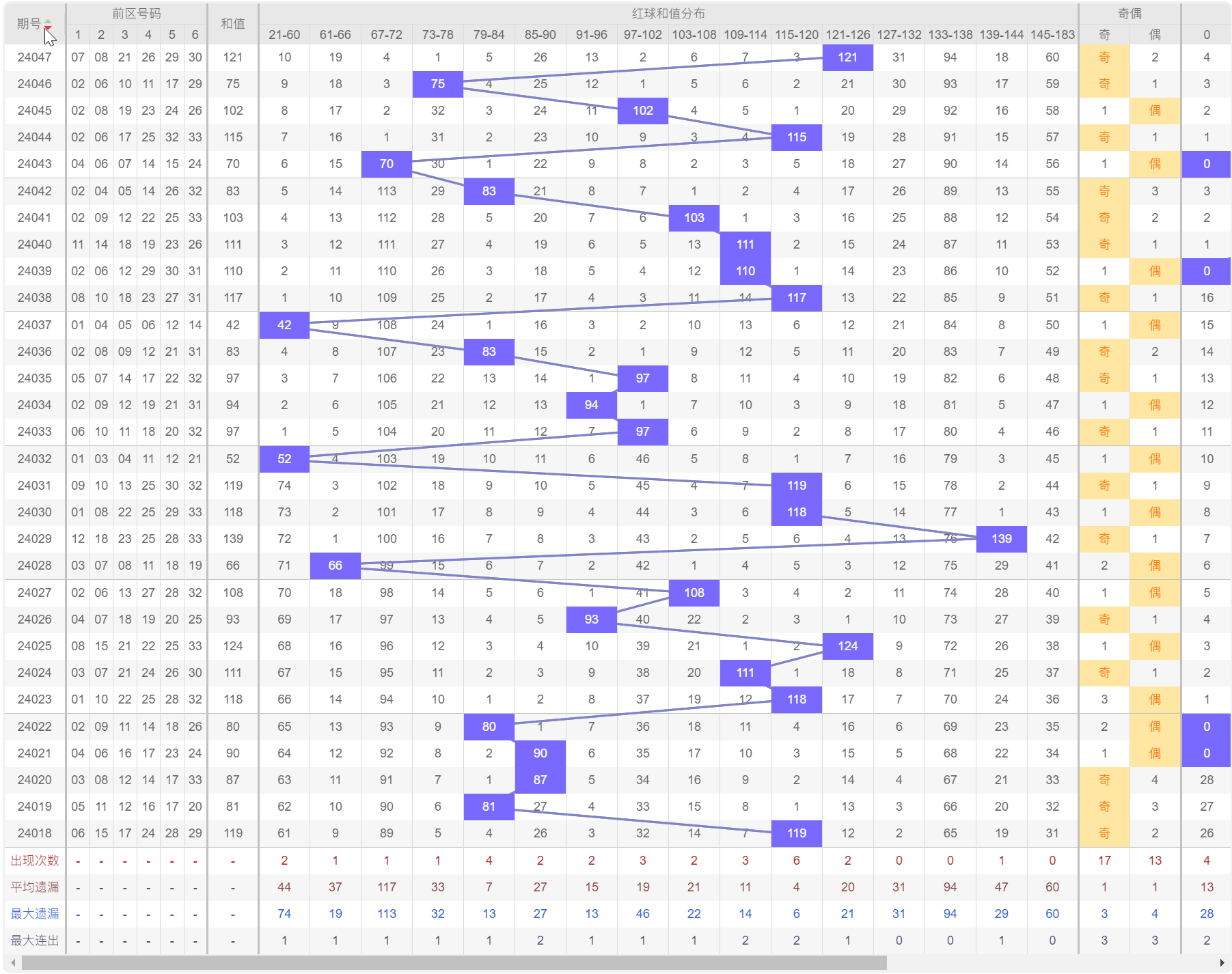Click the 最大遗漏 value 113

coord(387,914)
